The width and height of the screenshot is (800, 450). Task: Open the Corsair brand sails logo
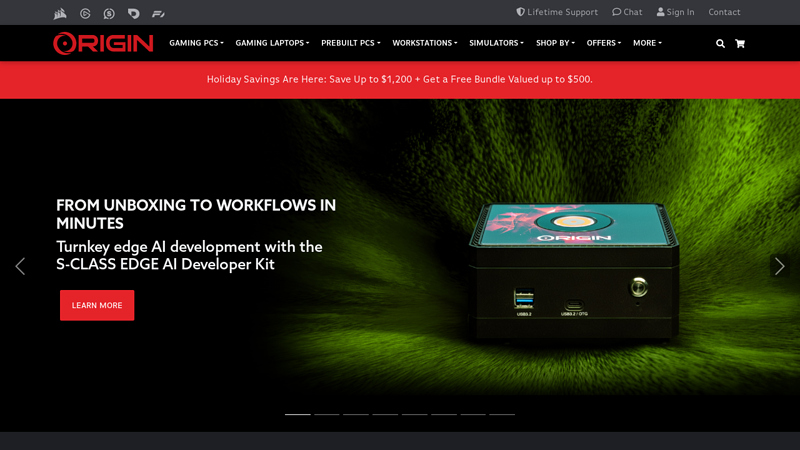coord(60,13)
